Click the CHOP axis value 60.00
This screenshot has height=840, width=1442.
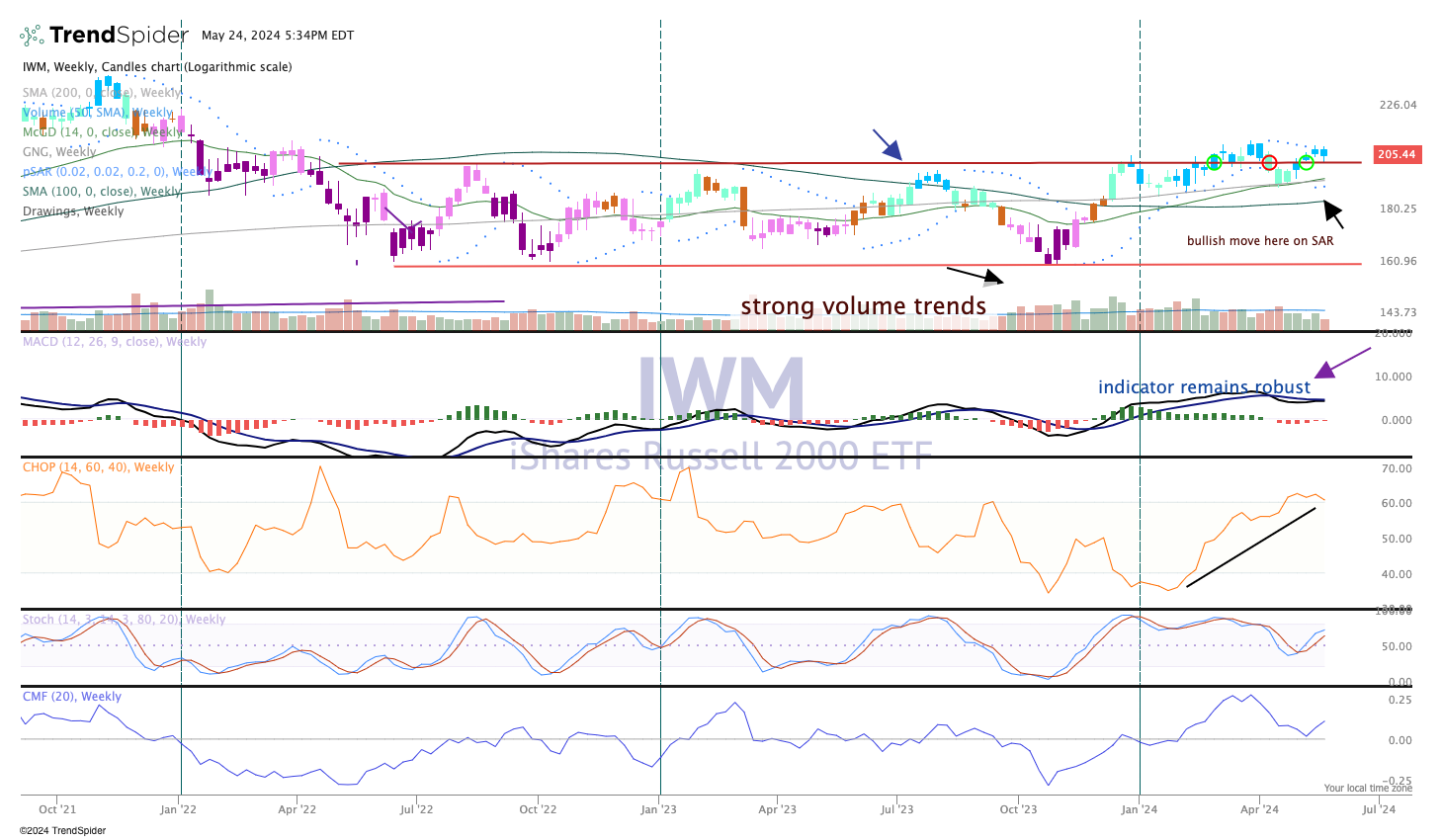click(x=1397, y=503)
